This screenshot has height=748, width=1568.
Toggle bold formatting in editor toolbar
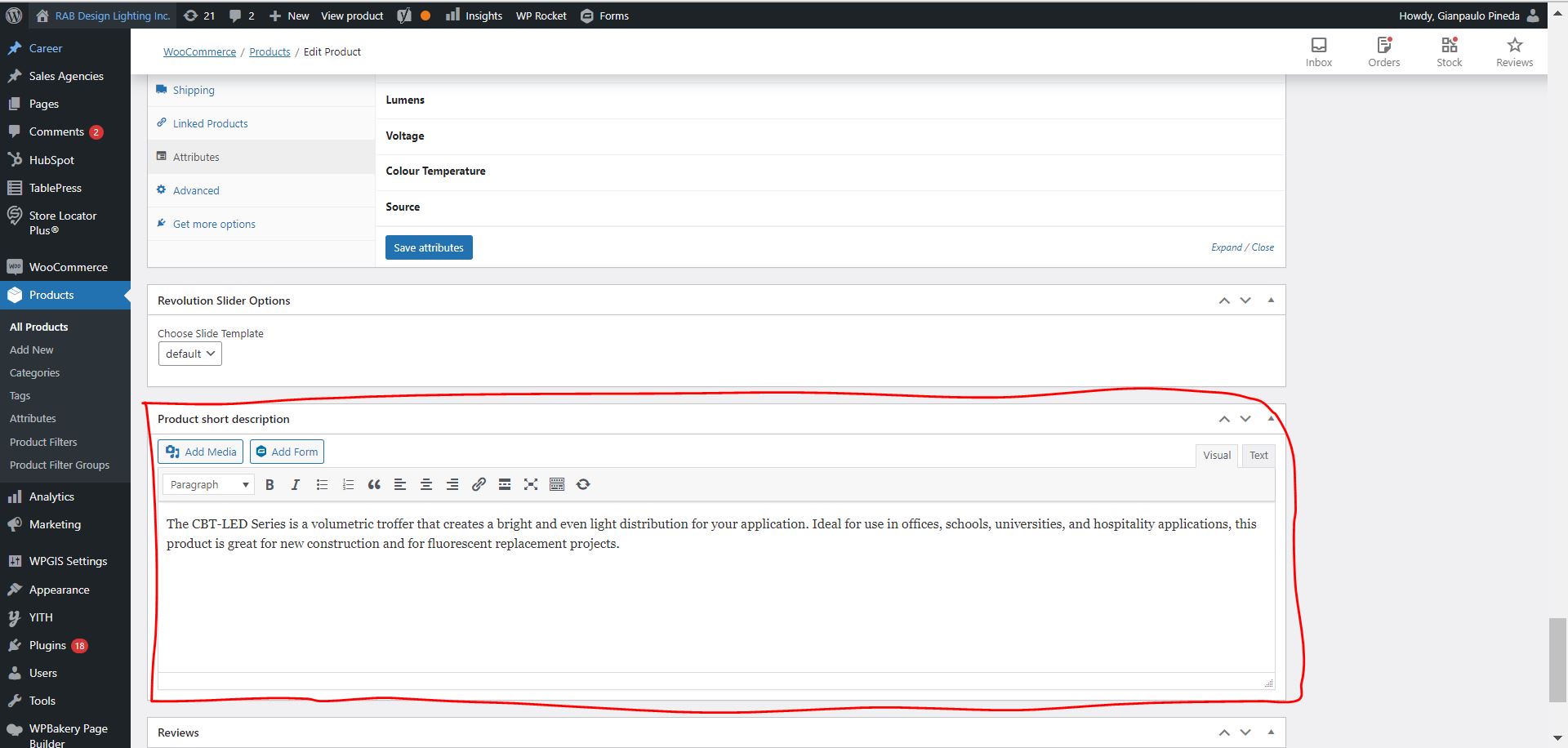(269, 485)
